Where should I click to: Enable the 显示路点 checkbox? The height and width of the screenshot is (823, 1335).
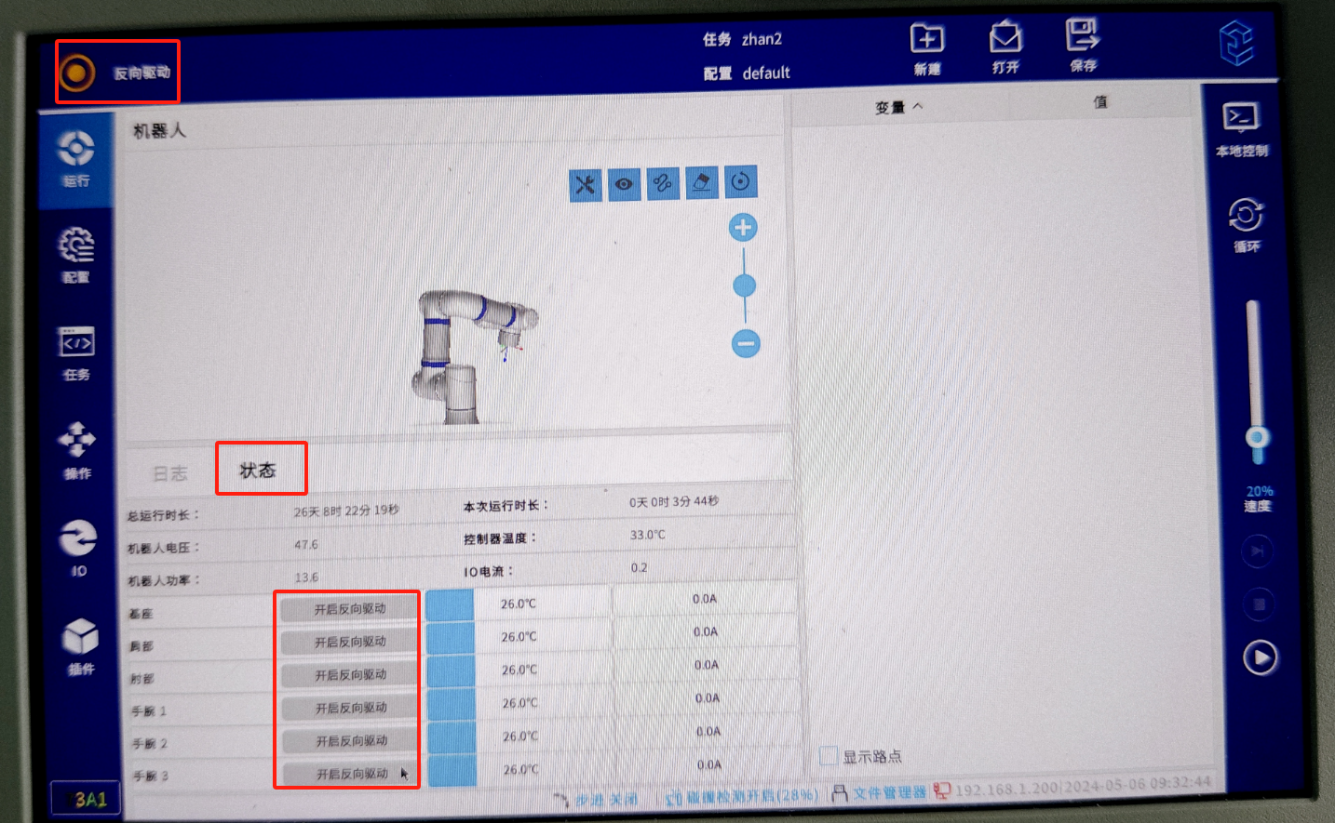(x=828, y=756)
